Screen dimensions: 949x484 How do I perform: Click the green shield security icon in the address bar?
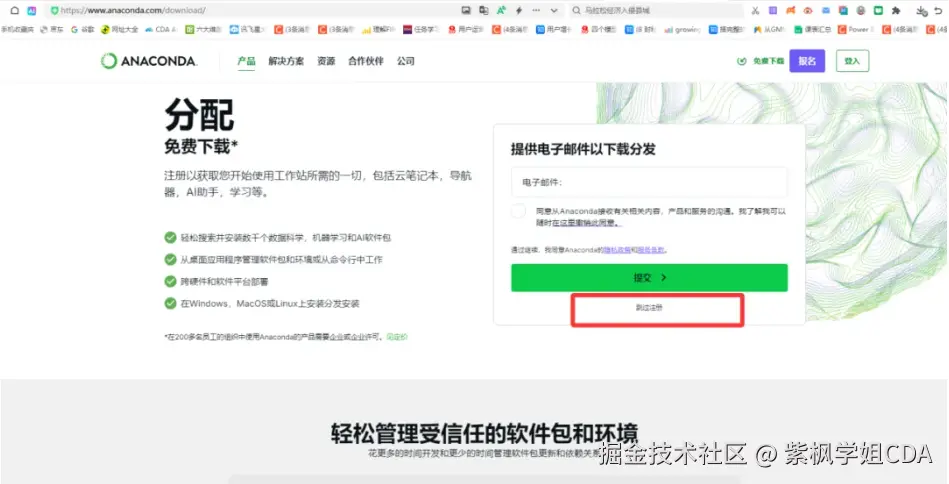[x=54, y=10]
